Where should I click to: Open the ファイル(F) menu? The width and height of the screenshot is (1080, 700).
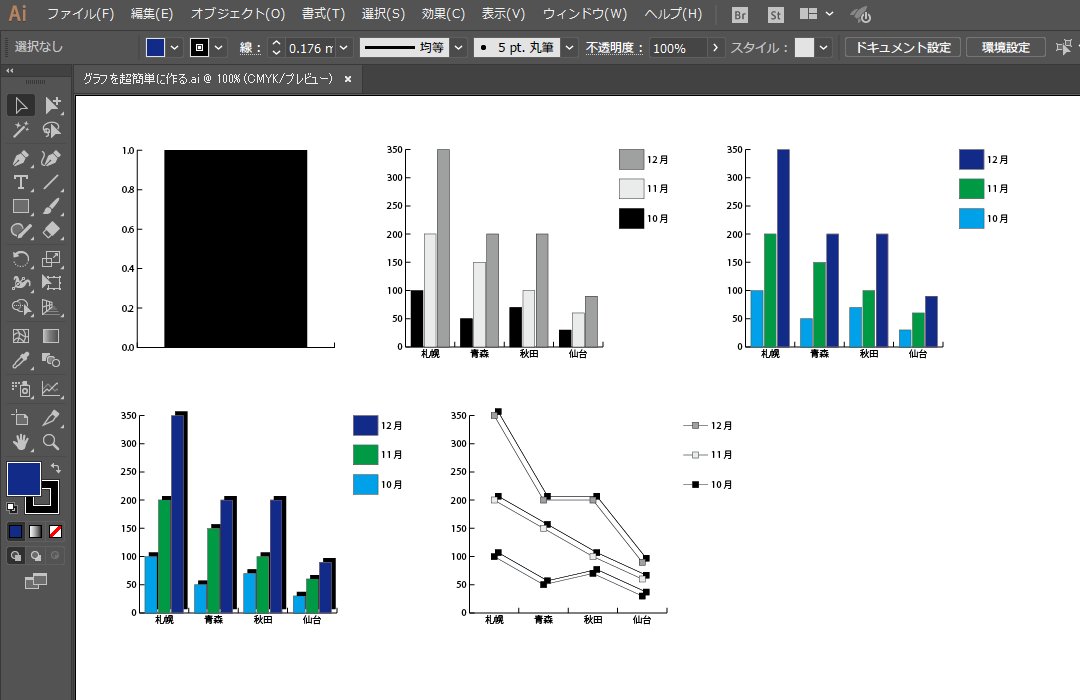[x=80, y=14]
